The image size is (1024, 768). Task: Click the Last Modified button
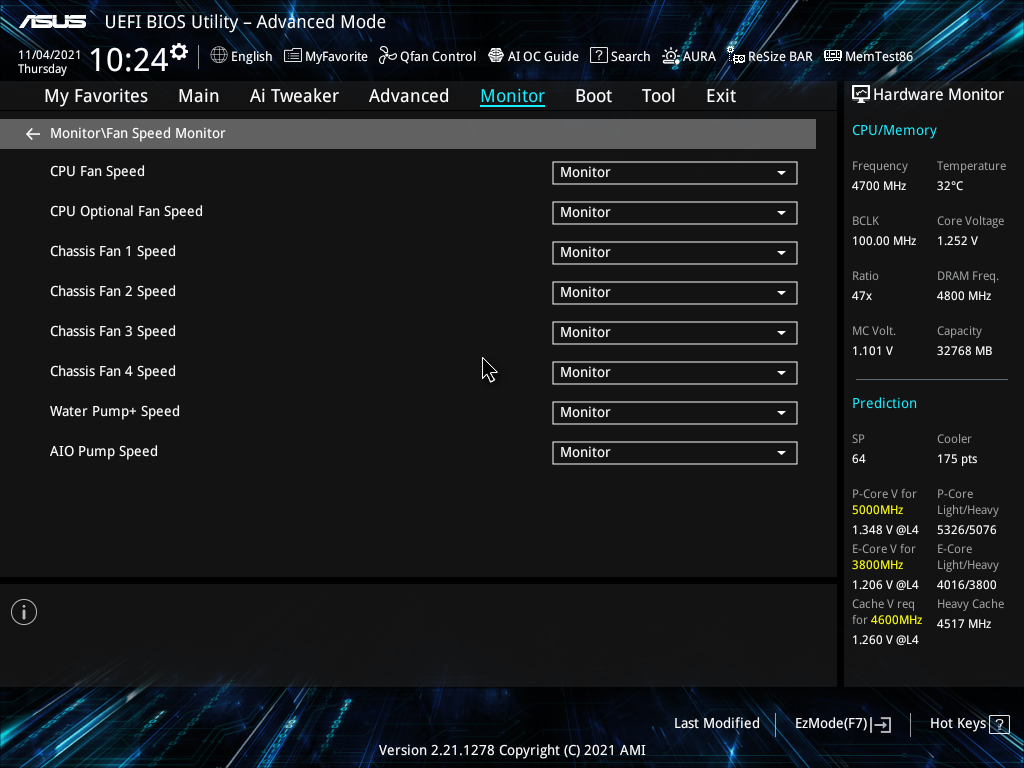point(716,724)
